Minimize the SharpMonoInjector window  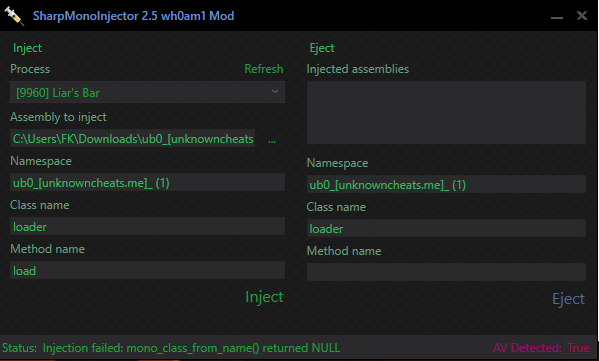pyautogui.click(x=557, y=16)
